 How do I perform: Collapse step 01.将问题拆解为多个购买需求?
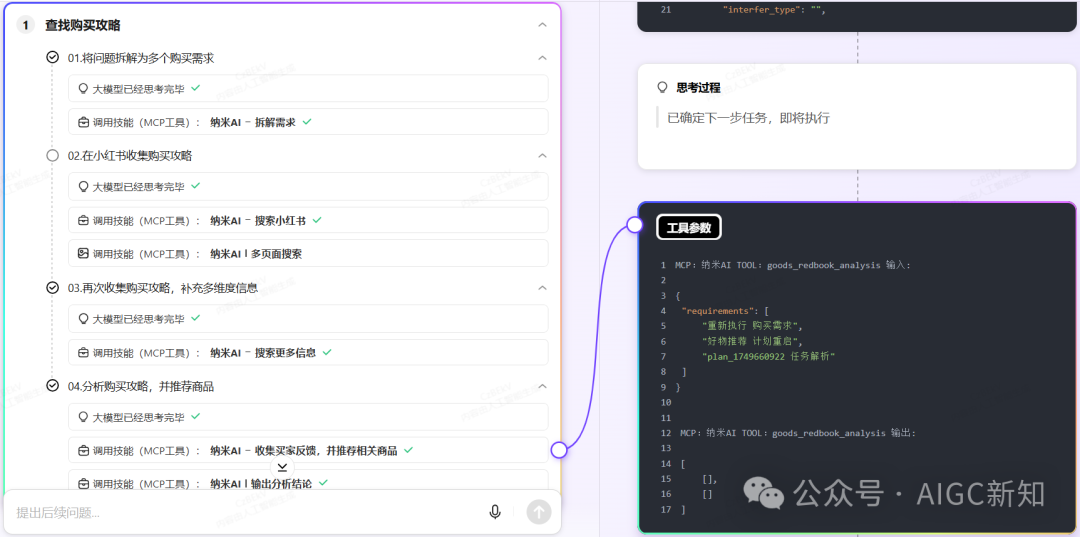click(542, 58)
